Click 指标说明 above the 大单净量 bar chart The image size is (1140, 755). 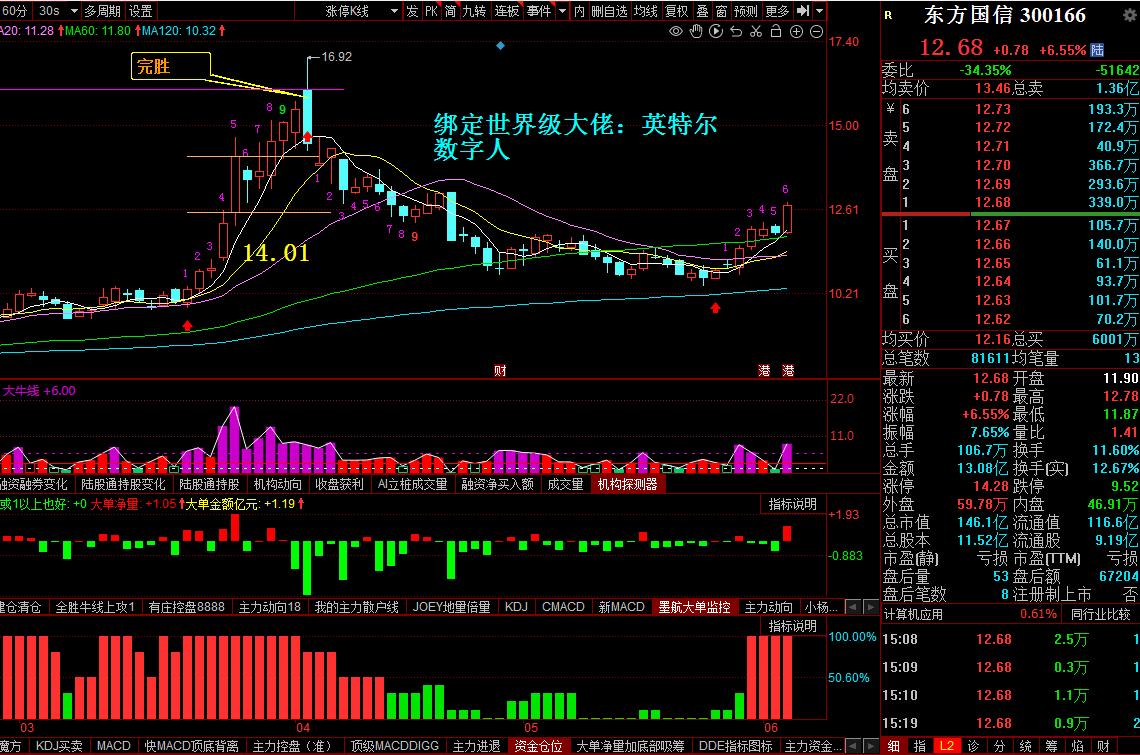click(792, 504)
